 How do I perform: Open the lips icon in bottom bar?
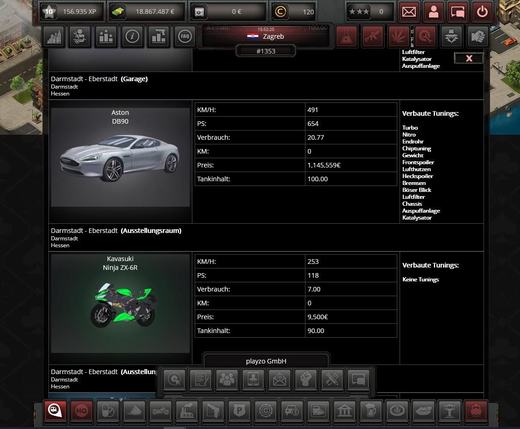(423, 411)
